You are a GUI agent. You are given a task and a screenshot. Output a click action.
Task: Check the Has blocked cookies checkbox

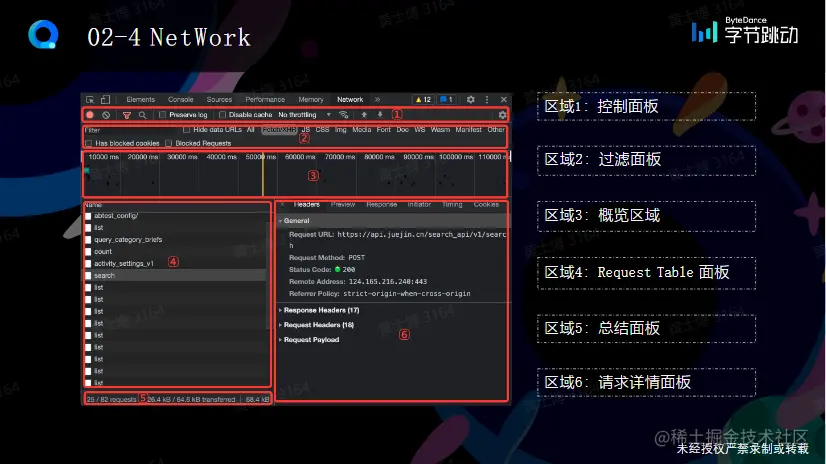point(88,143)
